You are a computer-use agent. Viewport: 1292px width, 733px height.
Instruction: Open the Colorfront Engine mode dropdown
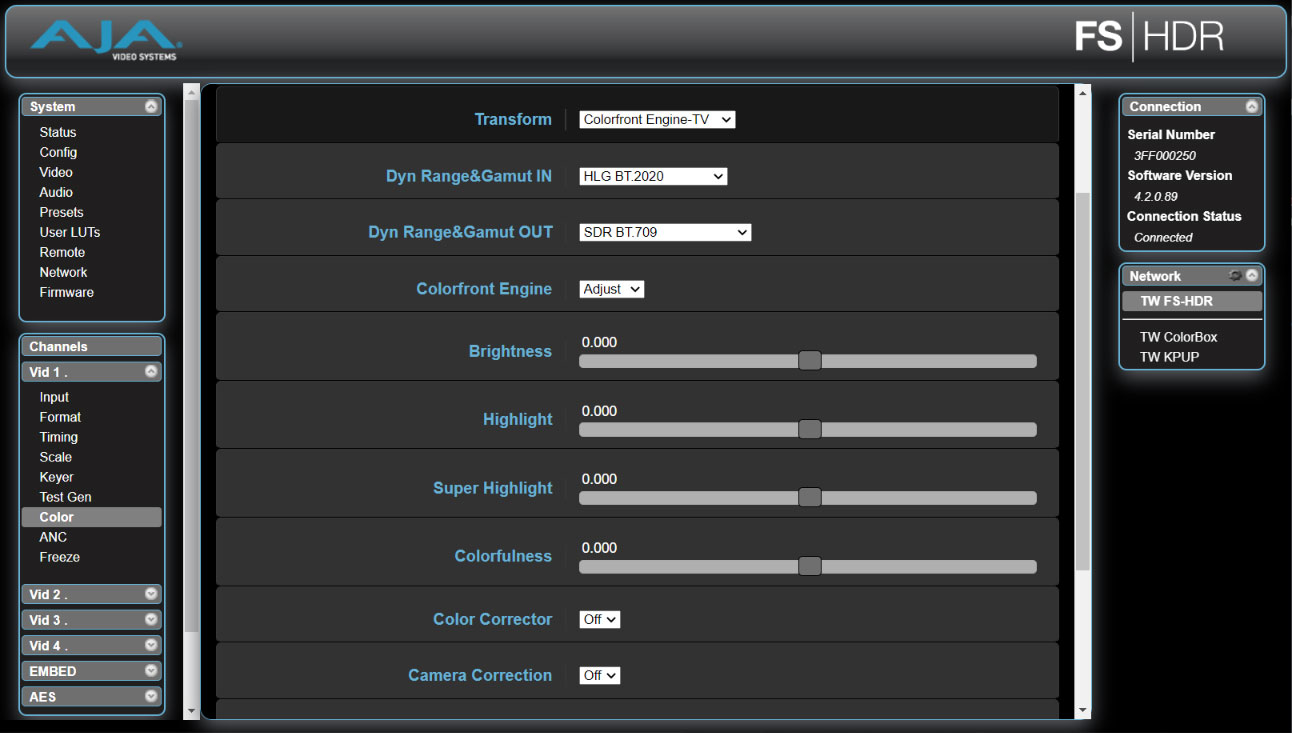point(611,289)
